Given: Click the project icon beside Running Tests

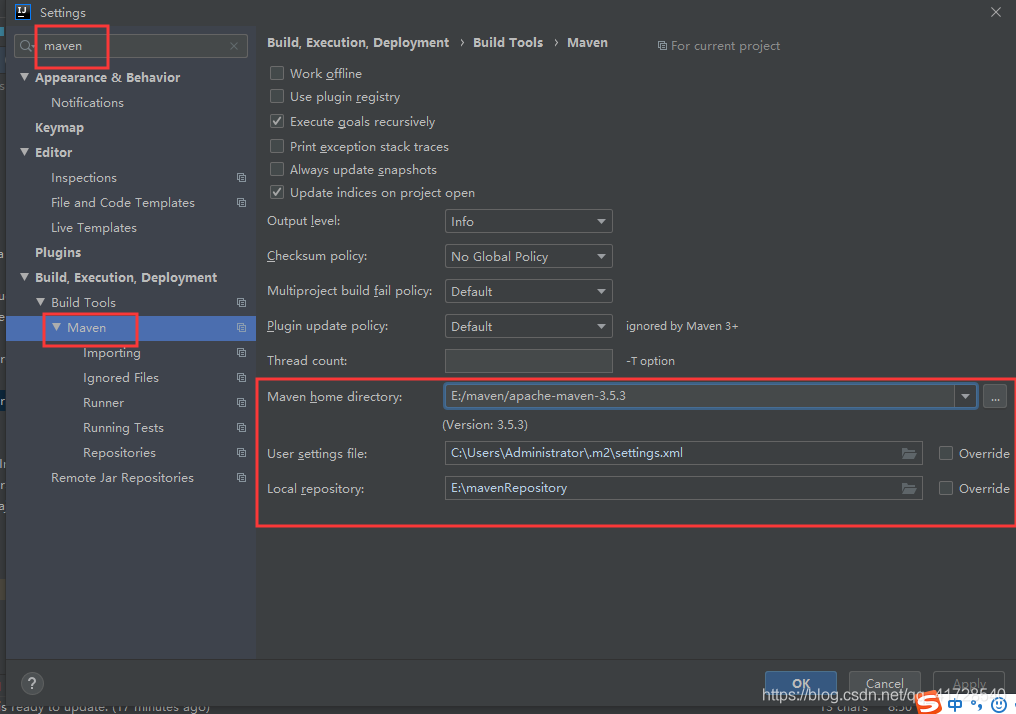Looking at the screenshot, I should click(x=241, y=428).
